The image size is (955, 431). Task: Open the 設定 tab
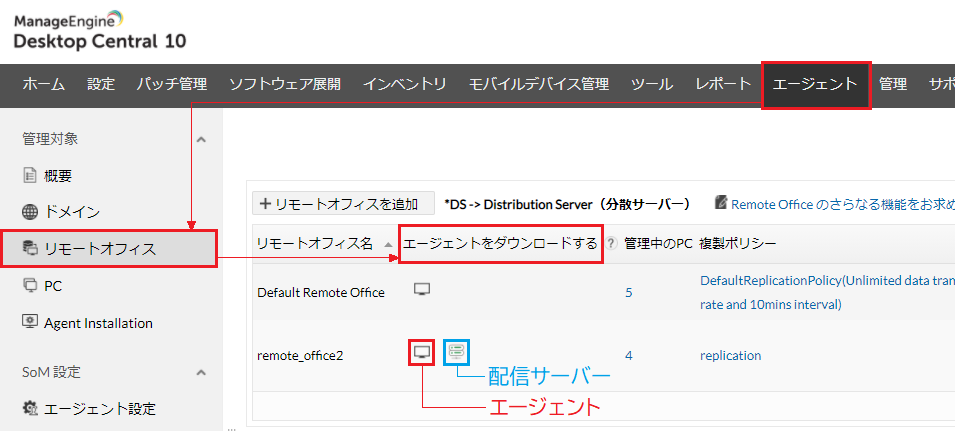tap(101, 85)
